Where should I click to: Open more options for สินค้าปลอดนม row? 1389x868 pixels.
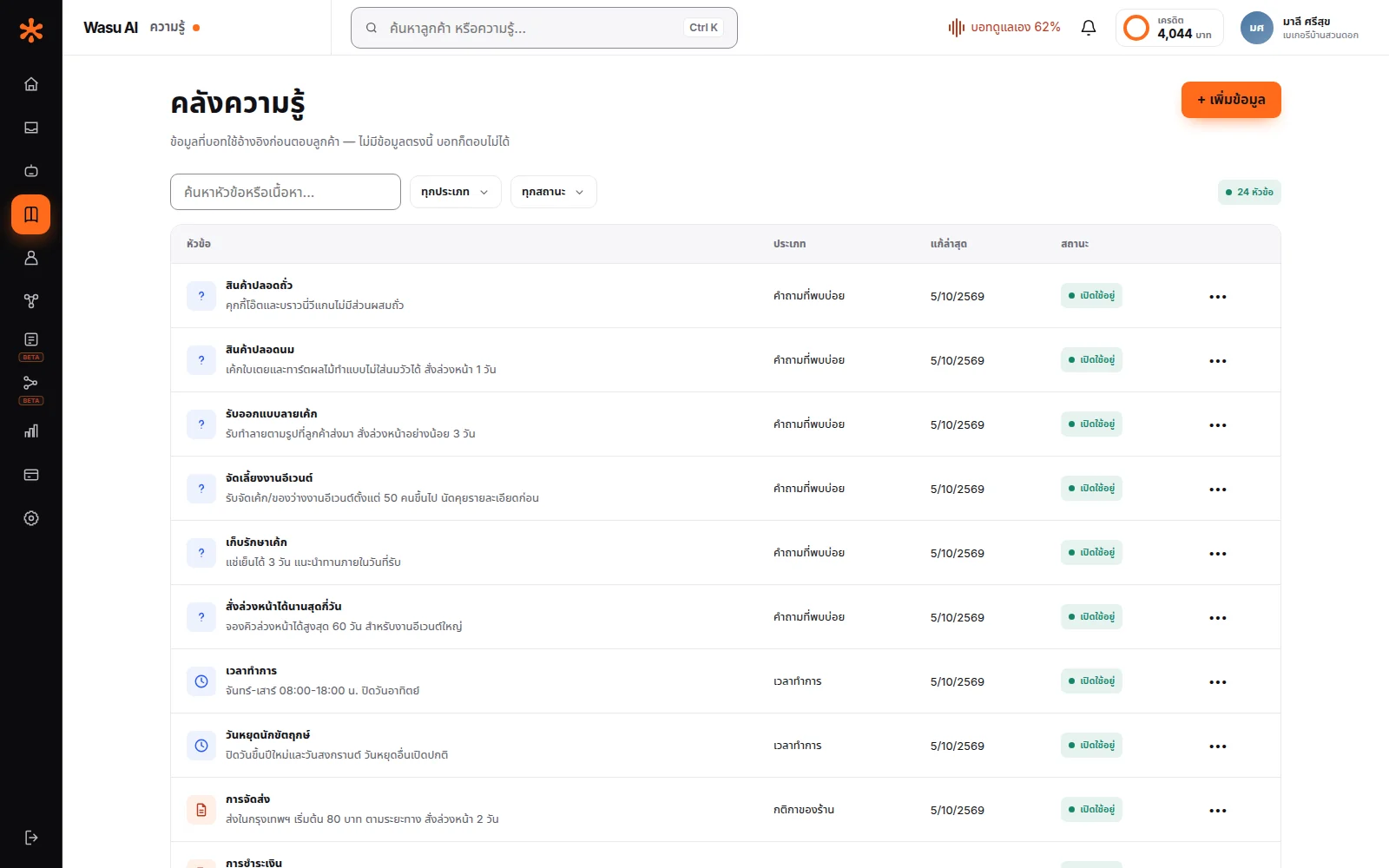tap(1218, 361)
